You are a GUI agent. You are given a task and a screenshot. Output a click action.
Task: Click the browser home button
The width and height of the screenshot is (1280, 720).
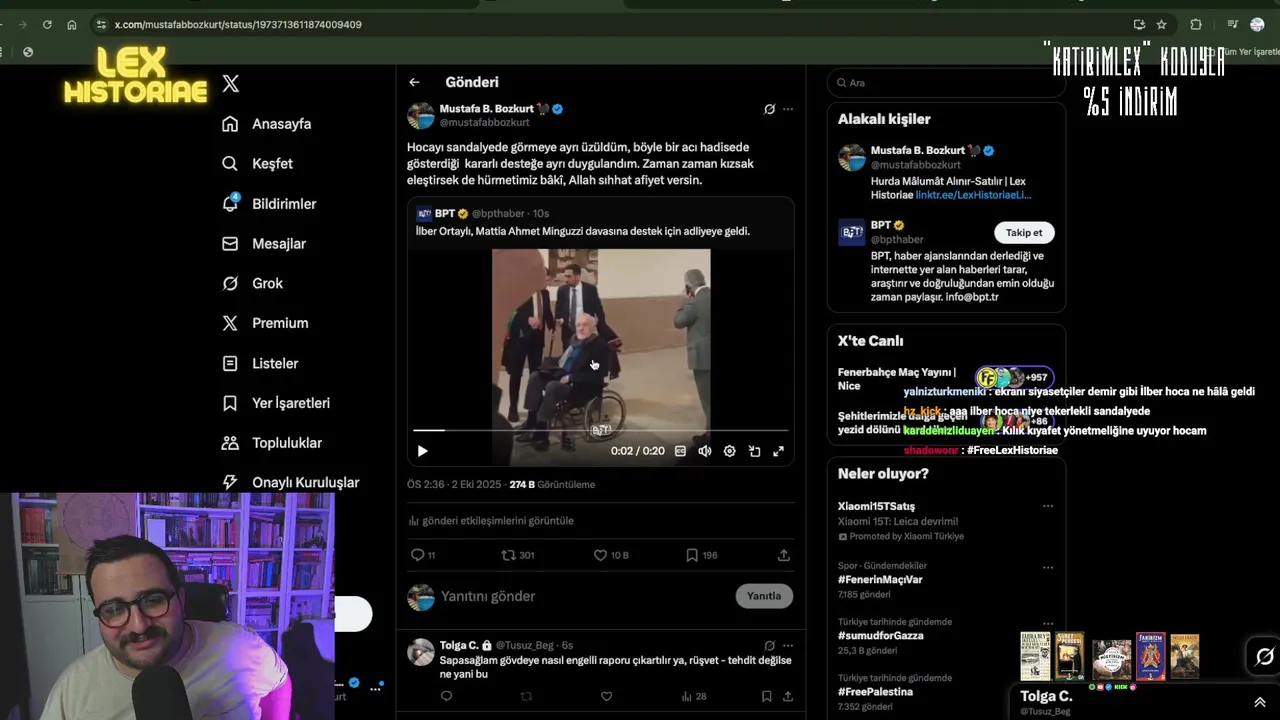72,24
